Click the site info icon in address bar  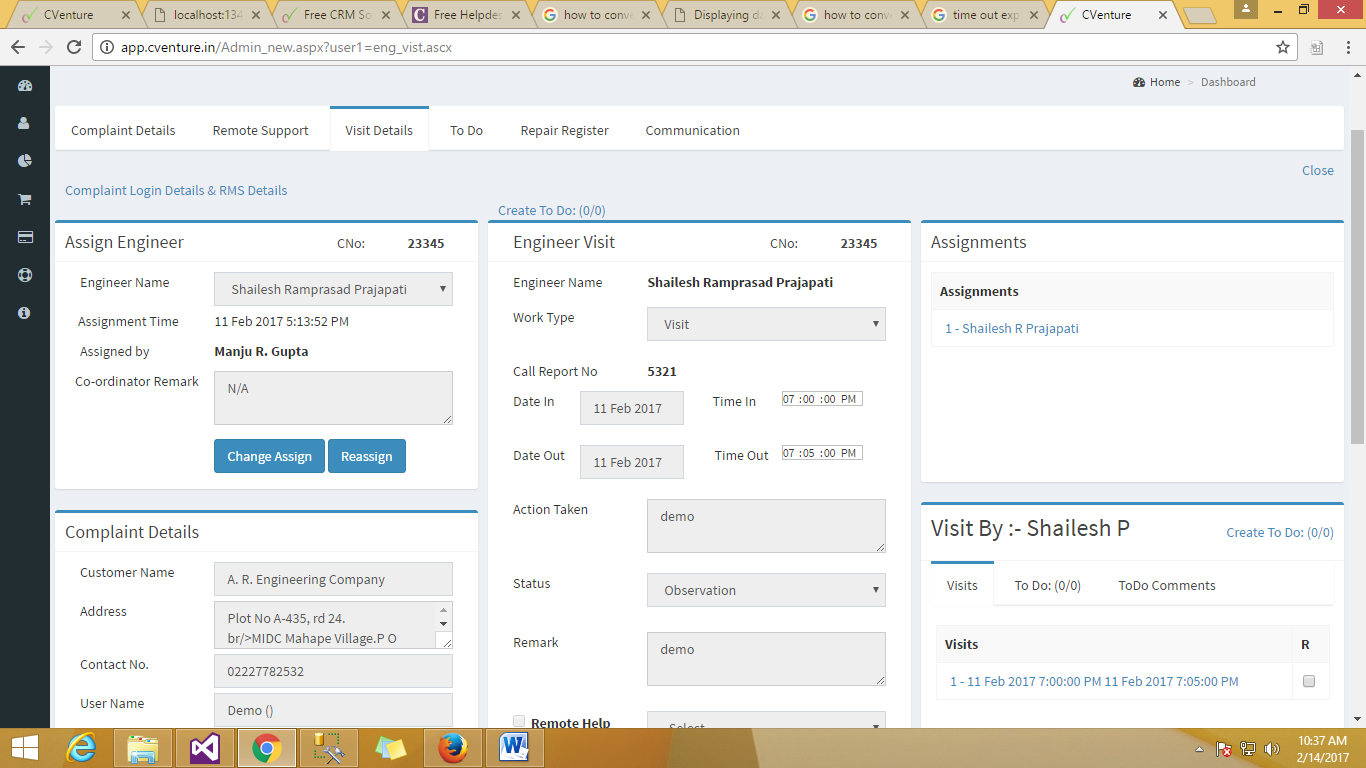pyautogui.click(x=108, y=47)
